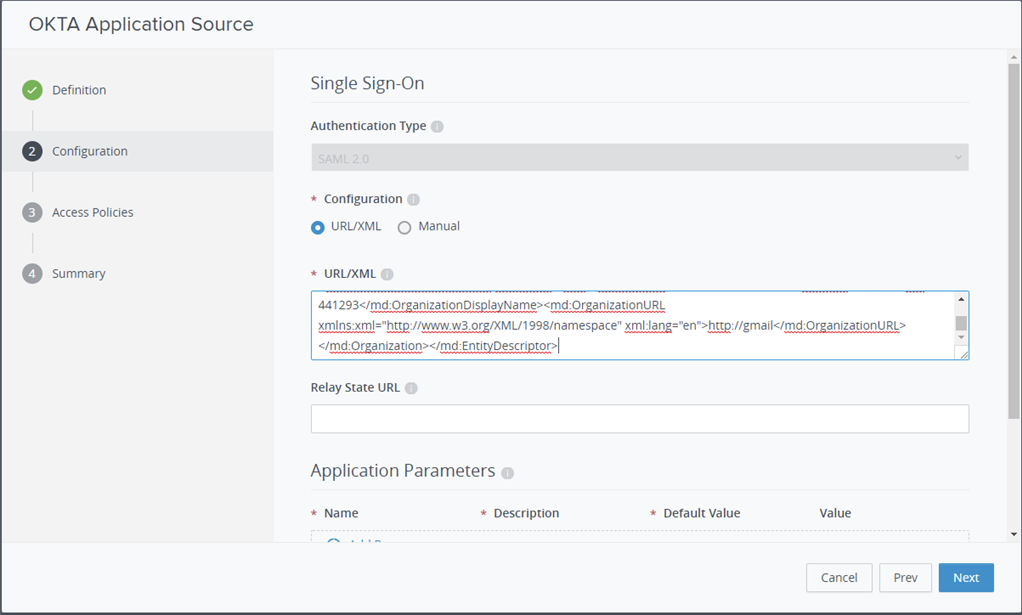This screenshot has width=1022, height=615.
Task: Select the URL/XML radio button
Action: (x=318, y=227)
